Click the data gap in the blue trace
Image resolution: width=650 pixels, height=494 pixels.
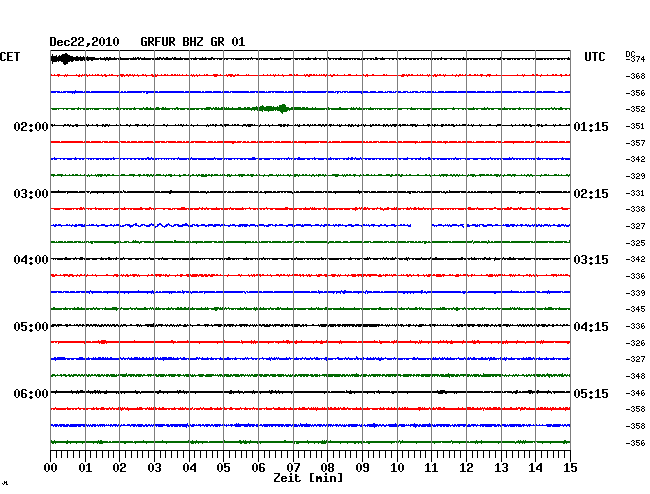[421, 225]
